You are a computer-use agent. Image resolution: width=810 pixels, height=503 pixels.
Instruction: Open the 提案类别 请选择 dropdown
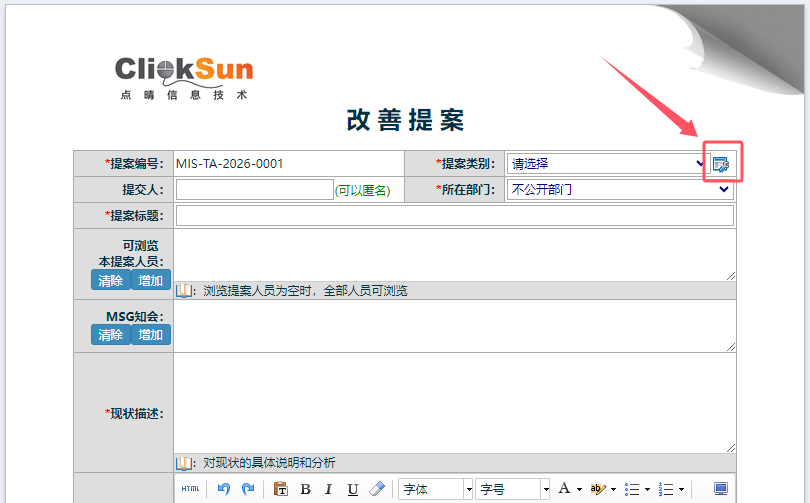point(607,164)
